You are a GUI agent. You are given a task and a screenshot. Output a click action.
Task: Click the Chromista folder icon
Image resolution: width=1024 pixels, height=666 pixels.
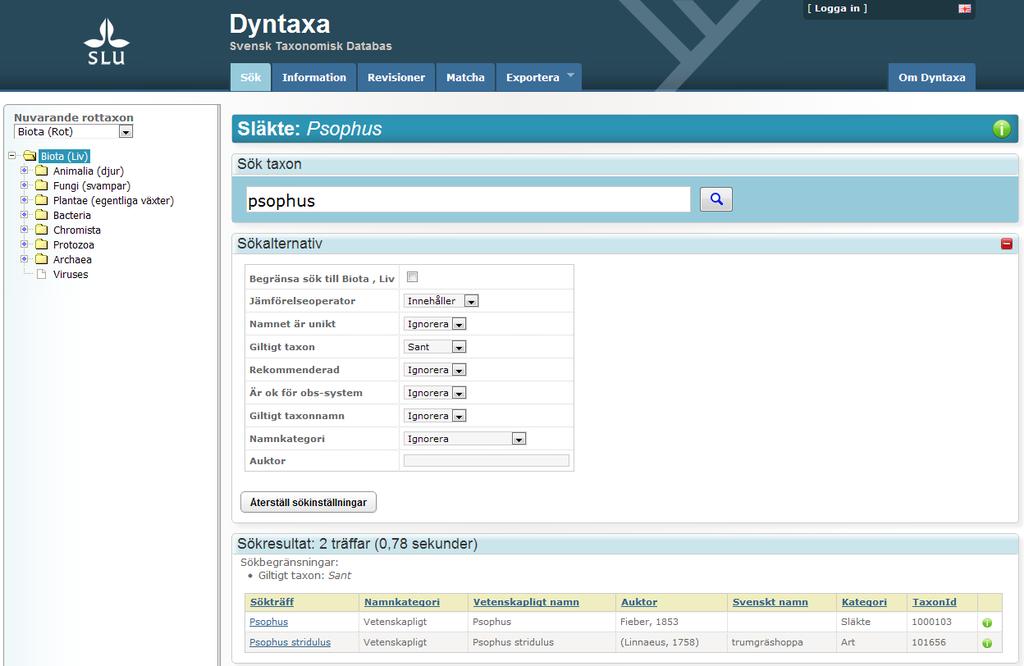tap(42, 229)
